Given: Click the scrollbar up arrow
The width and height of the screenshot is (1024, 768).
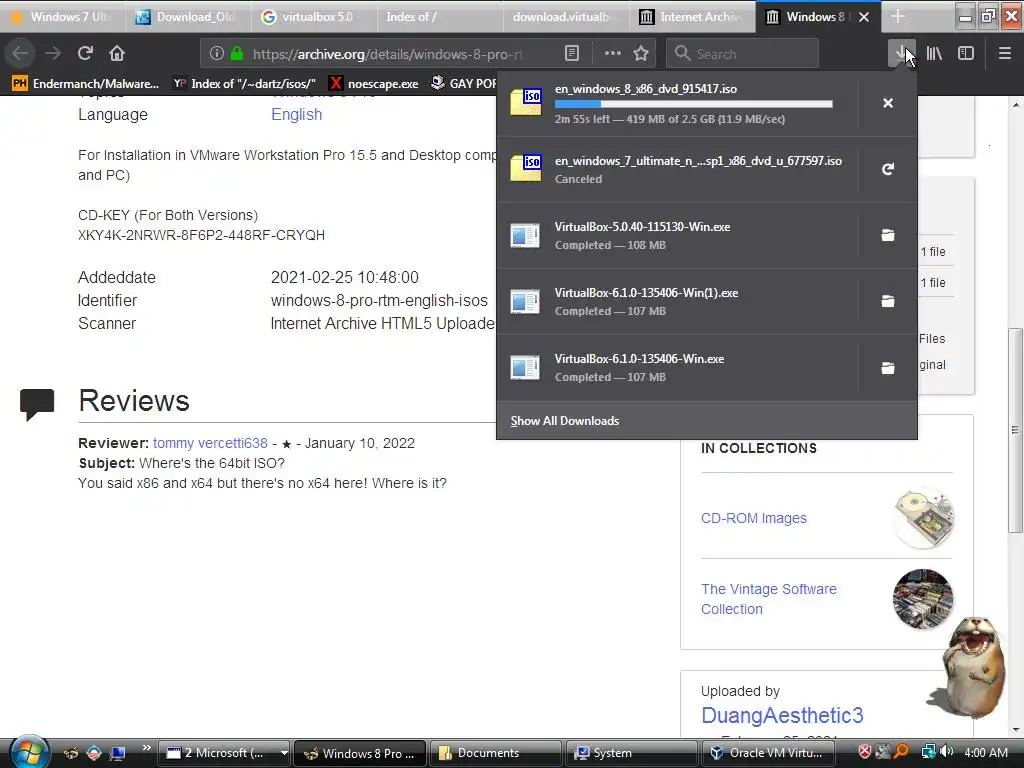Looking at the screenshot, I should click(x=1016, y=104).
